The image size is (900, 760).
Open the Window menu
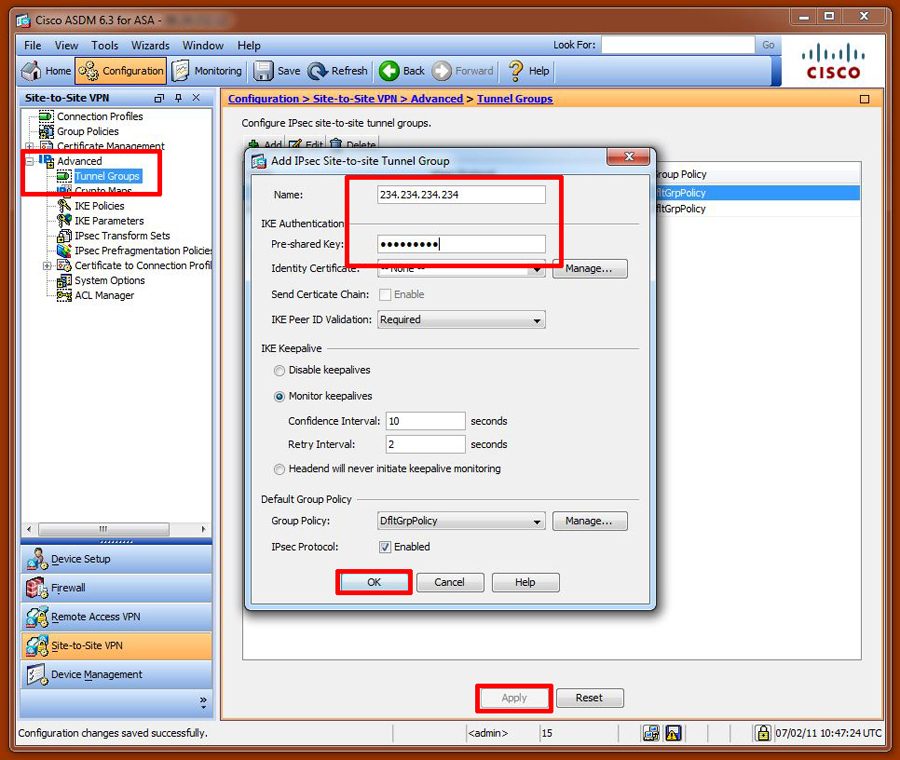point(203,45)
